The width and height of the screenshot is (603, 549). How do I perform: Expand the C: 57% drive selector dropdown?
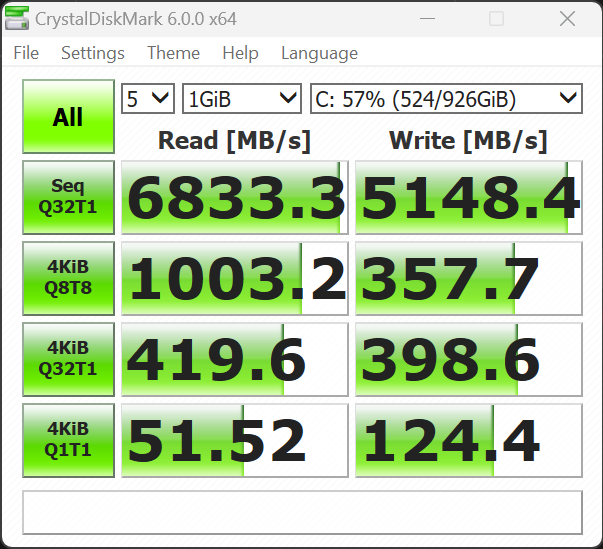click(x=446, y=99)
